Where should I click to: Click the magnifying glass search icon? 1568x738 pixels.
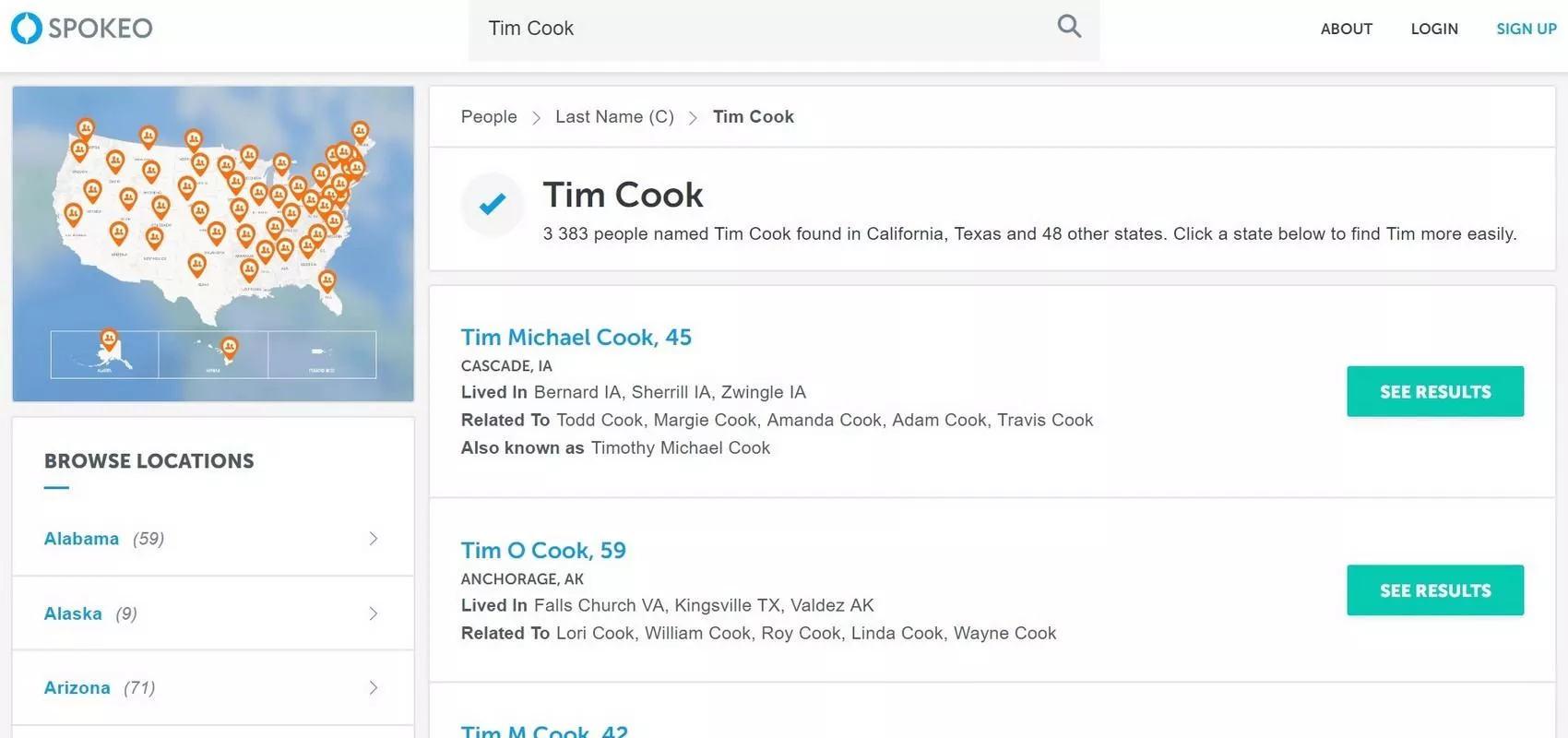click(1069, 26)
